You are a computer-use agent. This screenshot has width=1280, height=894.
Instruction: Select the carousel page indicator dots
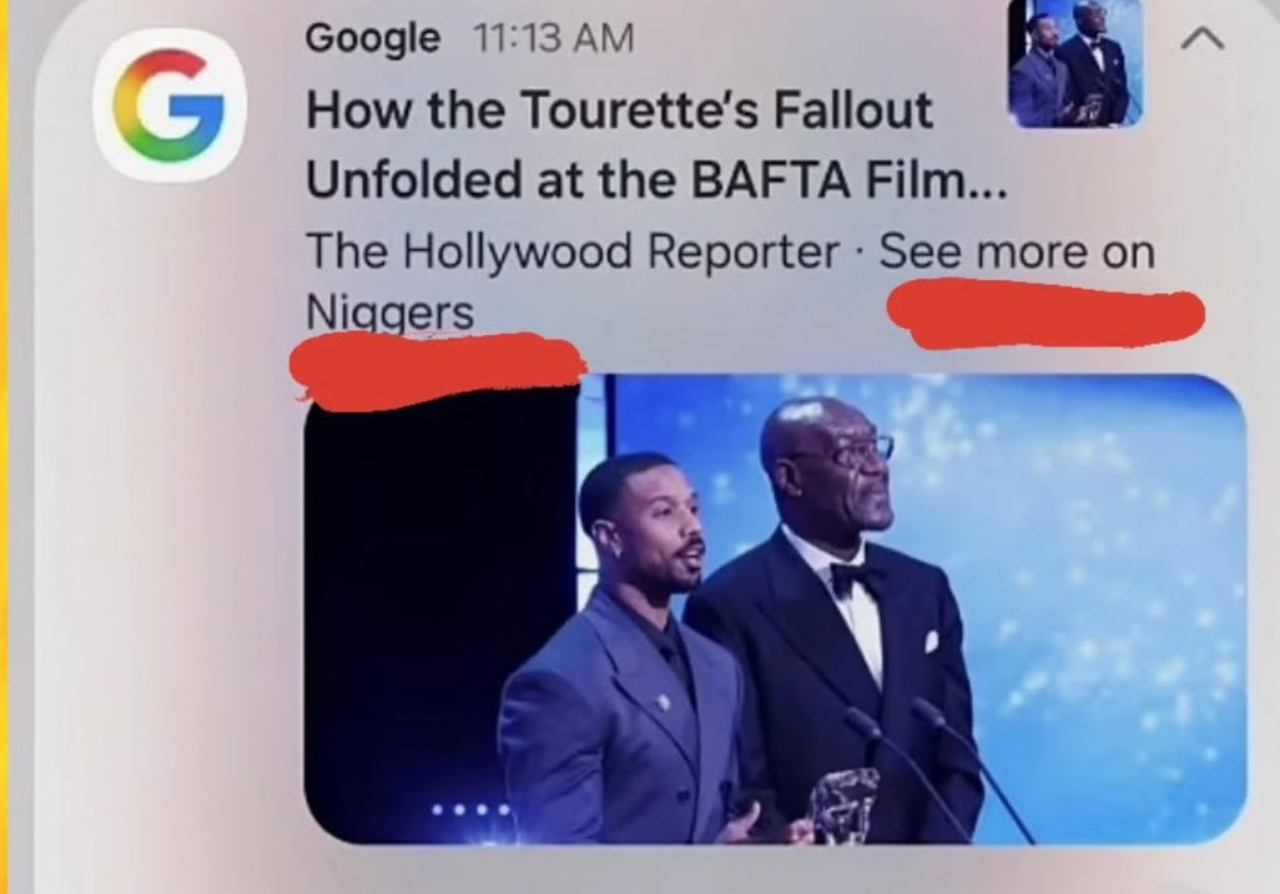pyautogui.click(x=470, y=808)
